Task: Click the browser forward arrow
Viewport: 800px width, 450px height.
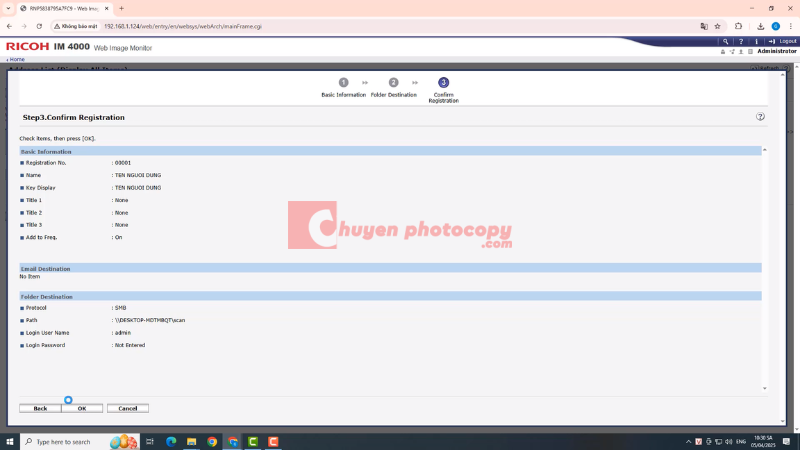Action: (24, 27)
